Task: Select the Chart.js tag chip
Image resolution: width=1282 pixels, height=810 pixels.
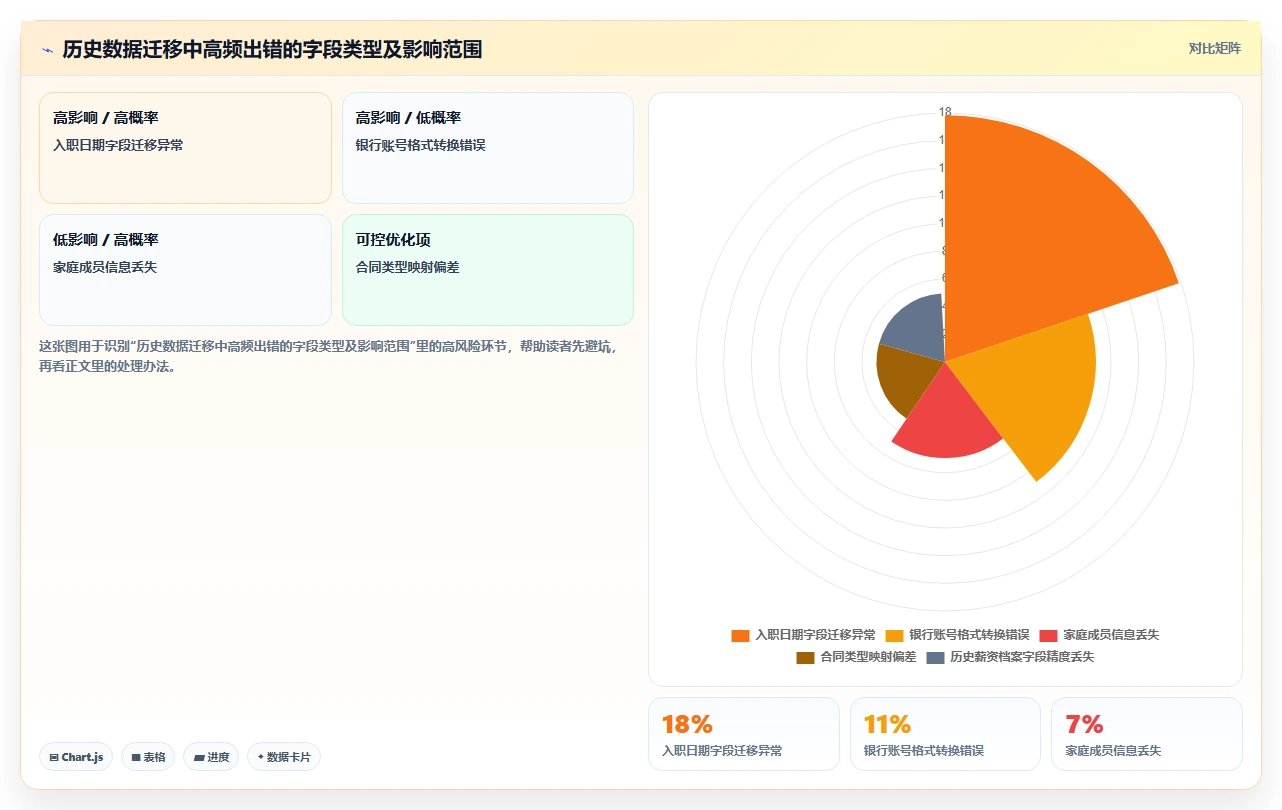Action: pyautogui.click(x=76, y=757)
